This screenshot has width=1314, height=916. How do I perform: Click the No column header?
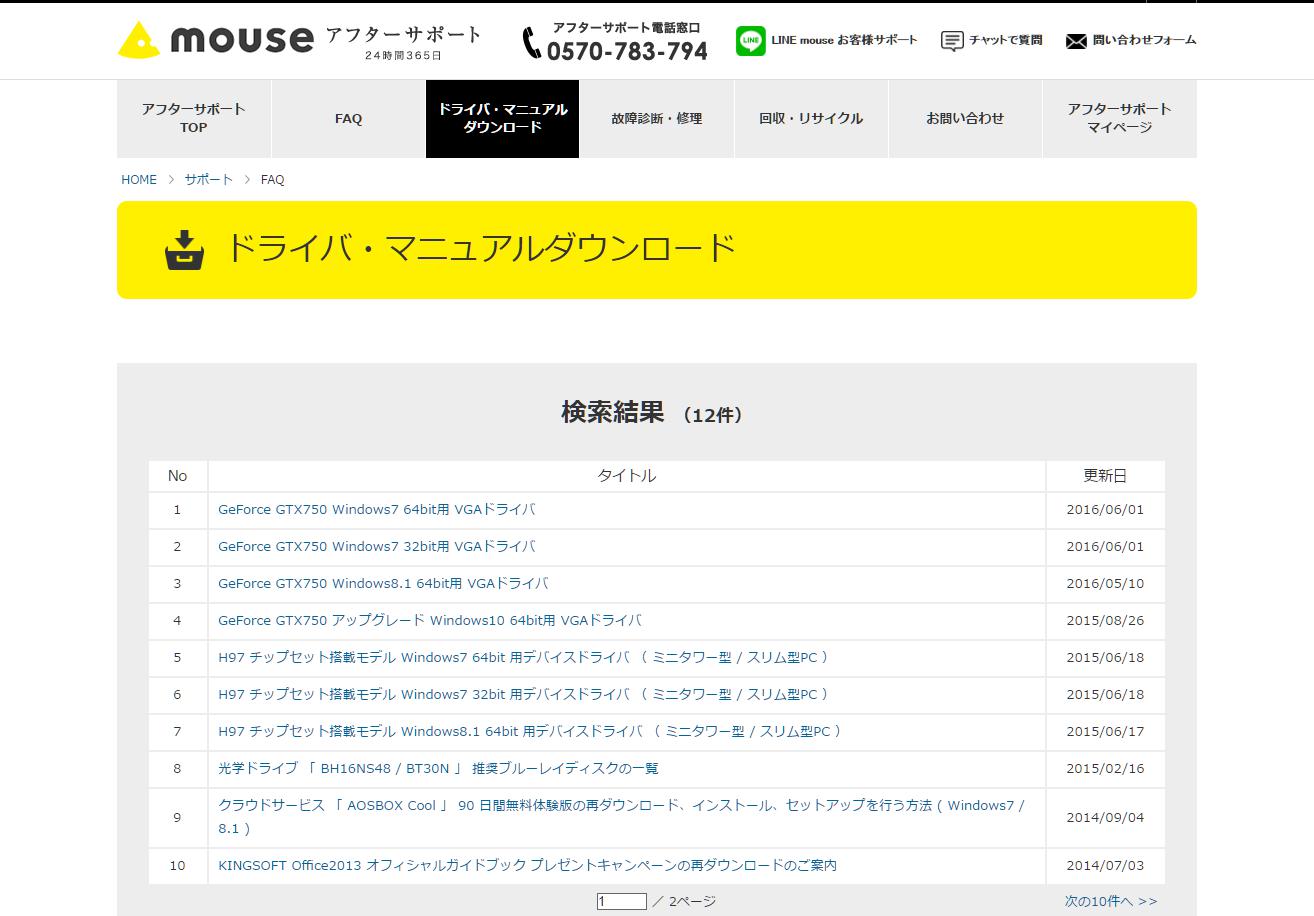click(x=178, y=476)
